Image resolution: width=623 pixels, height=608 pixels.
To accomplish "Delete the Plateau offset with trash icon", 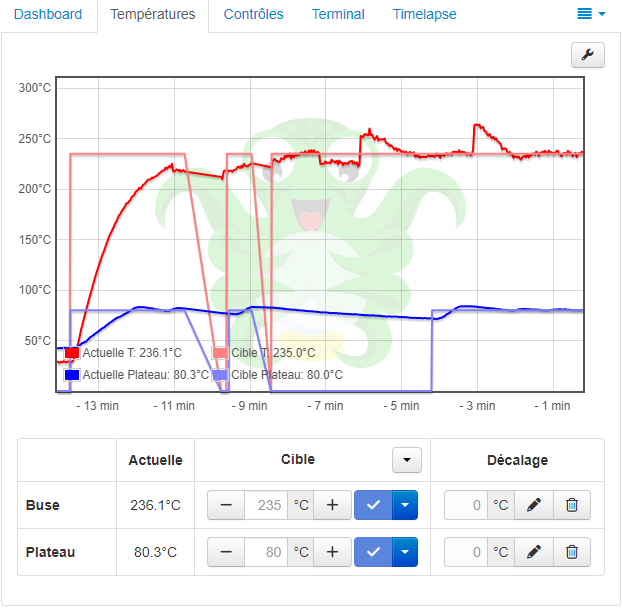I will (572, 552).
